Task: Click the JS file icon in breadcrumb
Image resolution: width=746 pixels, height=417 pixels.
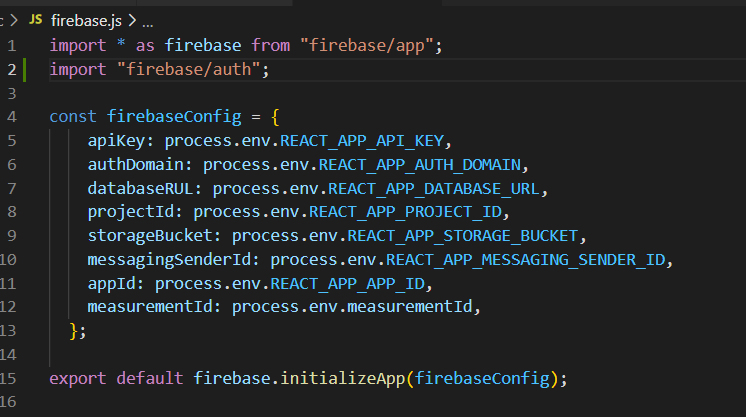Action: point(36,20)
